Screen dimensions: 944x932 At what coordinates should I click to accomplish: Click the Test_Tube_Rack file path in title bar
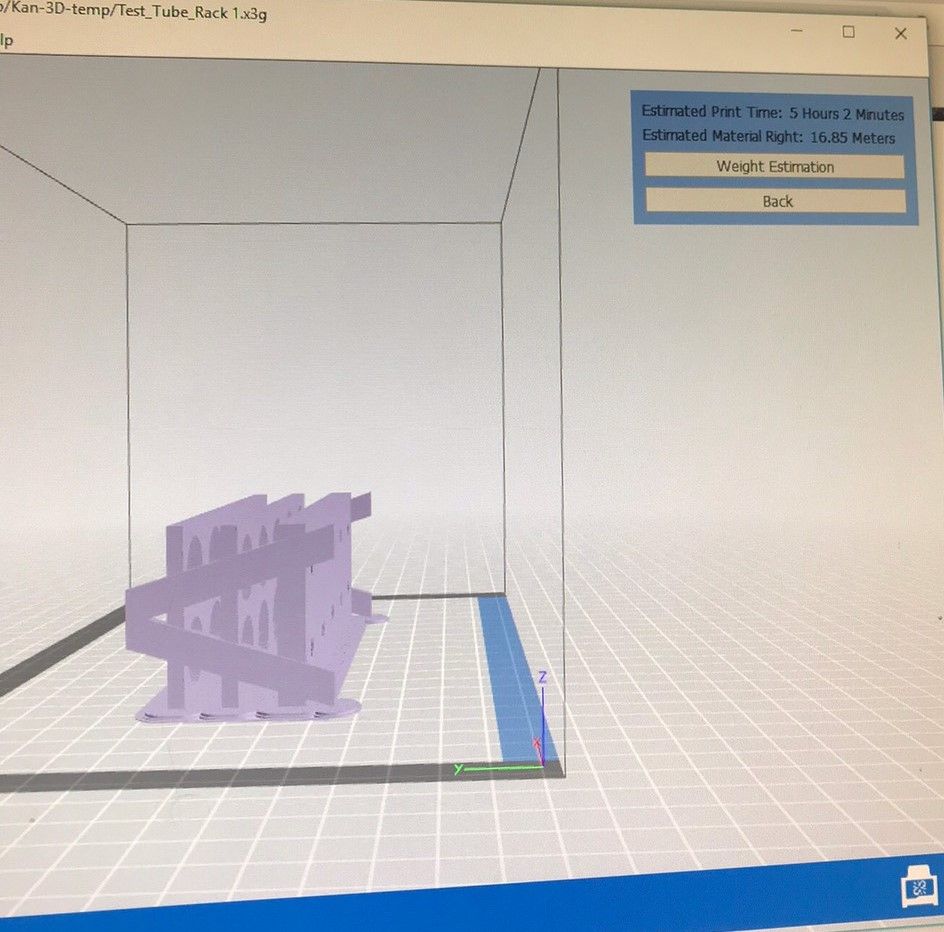[x=140, y=13]
